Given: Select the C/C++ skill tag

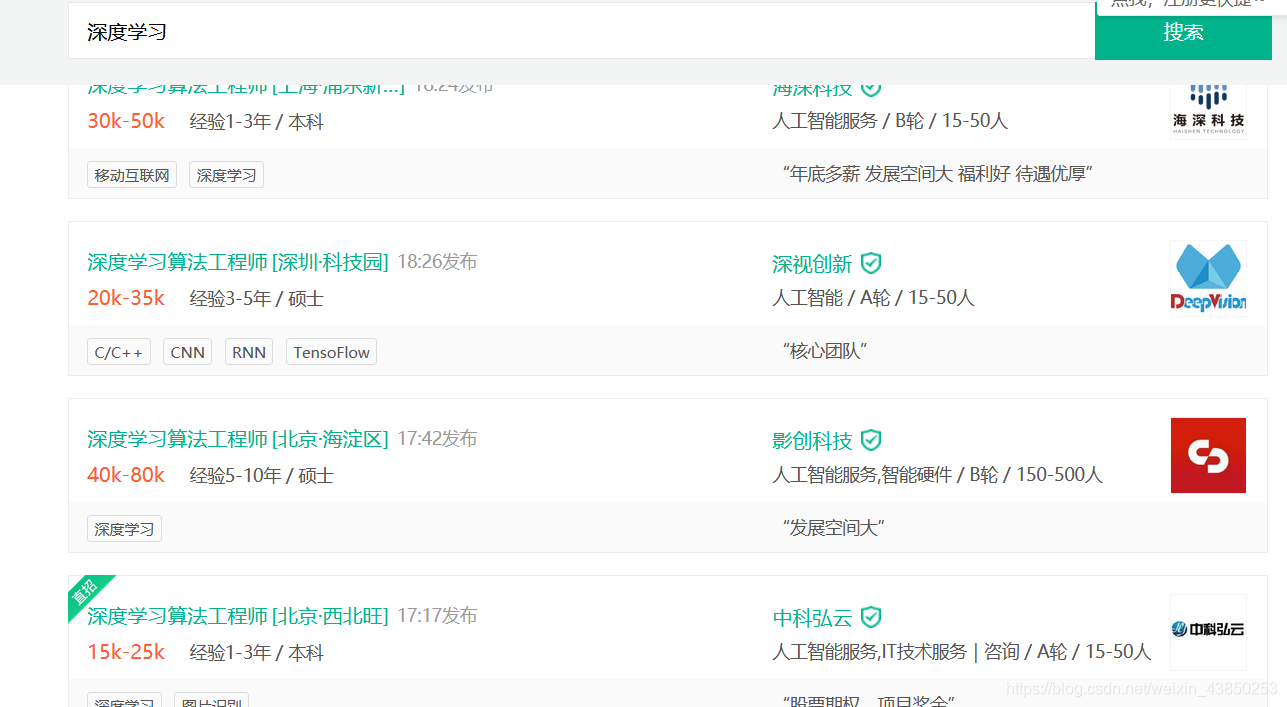Looking at the screenshot, I should tap(119, 352).
